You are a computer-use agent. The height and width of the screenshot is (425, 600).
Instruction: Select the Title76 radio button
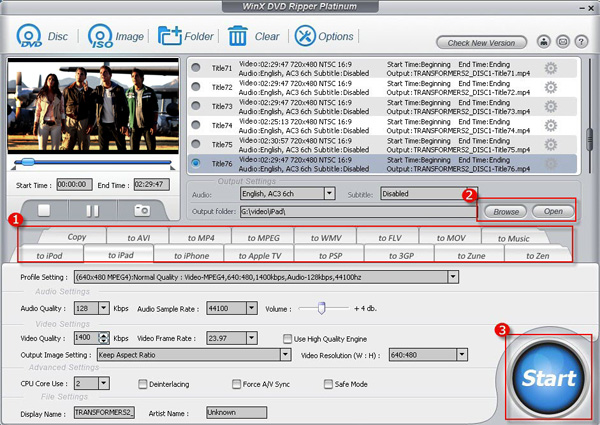tap(196, 163)
